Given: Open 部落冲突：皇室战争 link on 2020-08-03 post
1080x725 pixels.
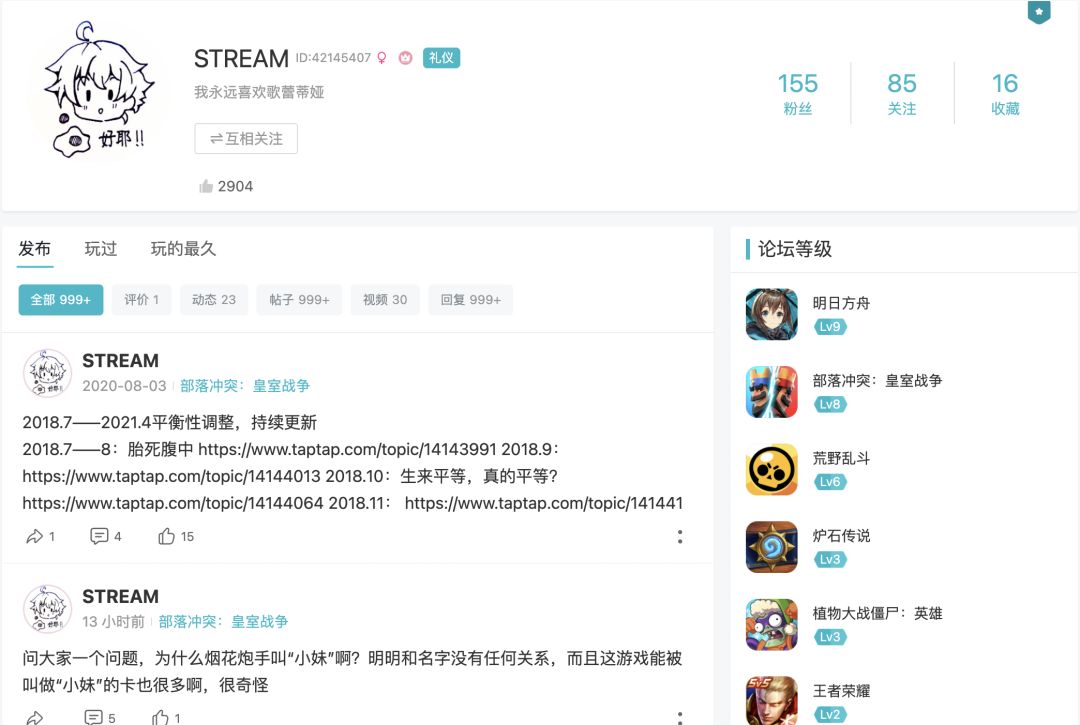Looking at the screenshot, I should point(245,386).
